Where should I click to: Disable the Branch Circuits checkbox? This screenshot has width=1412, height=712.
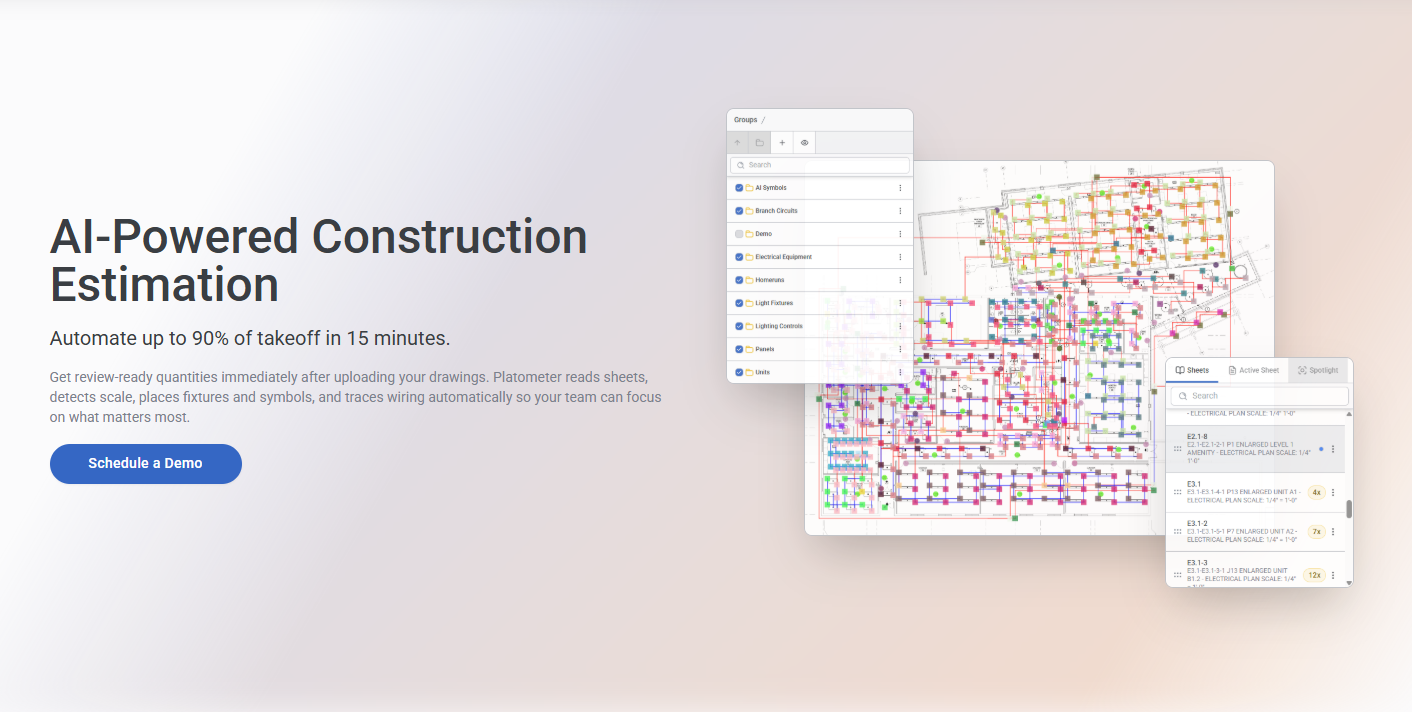pyautogui.click(x=738, y=210)
